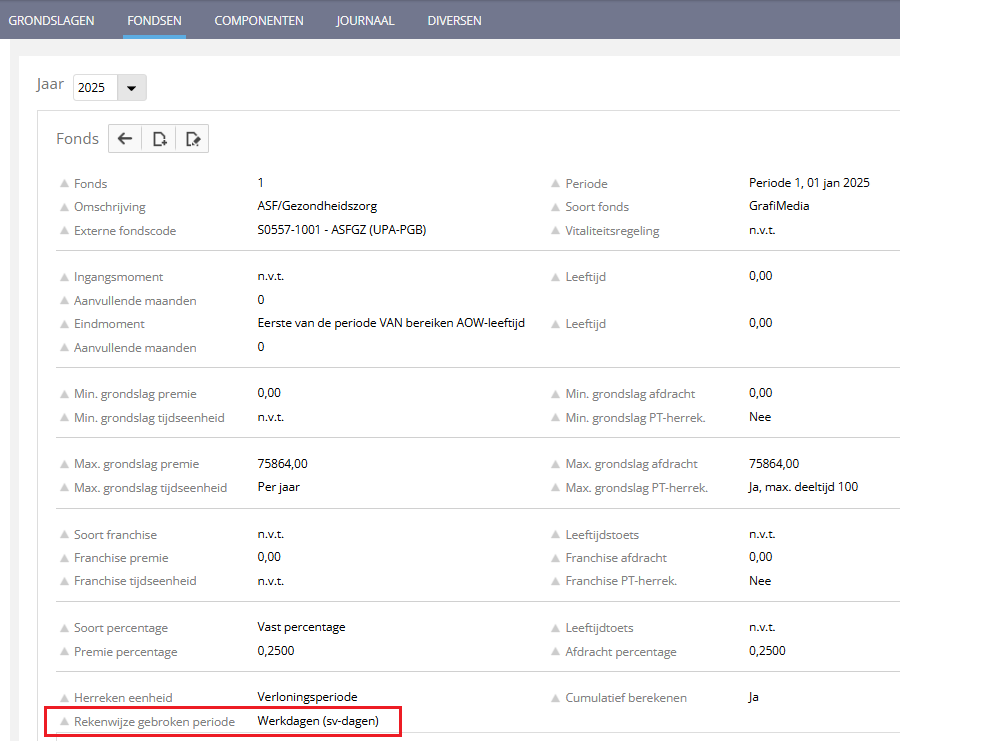This screenshot has height=741, width=984.
Task: Click the triangle icon beside Max. grondslag premie
Action: (64, 464)
